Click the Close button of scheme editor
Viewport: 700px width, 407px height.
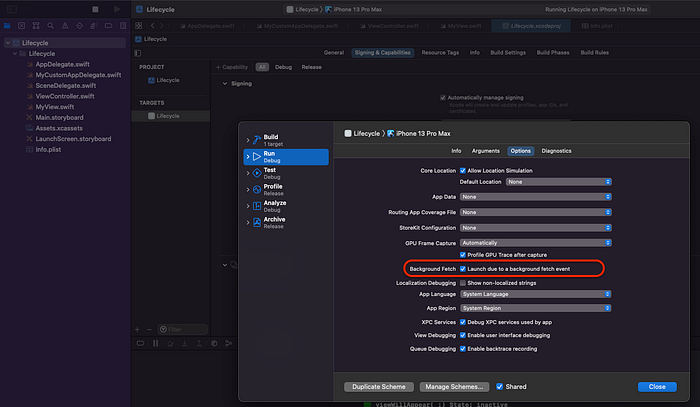click(x=657, y=387)
